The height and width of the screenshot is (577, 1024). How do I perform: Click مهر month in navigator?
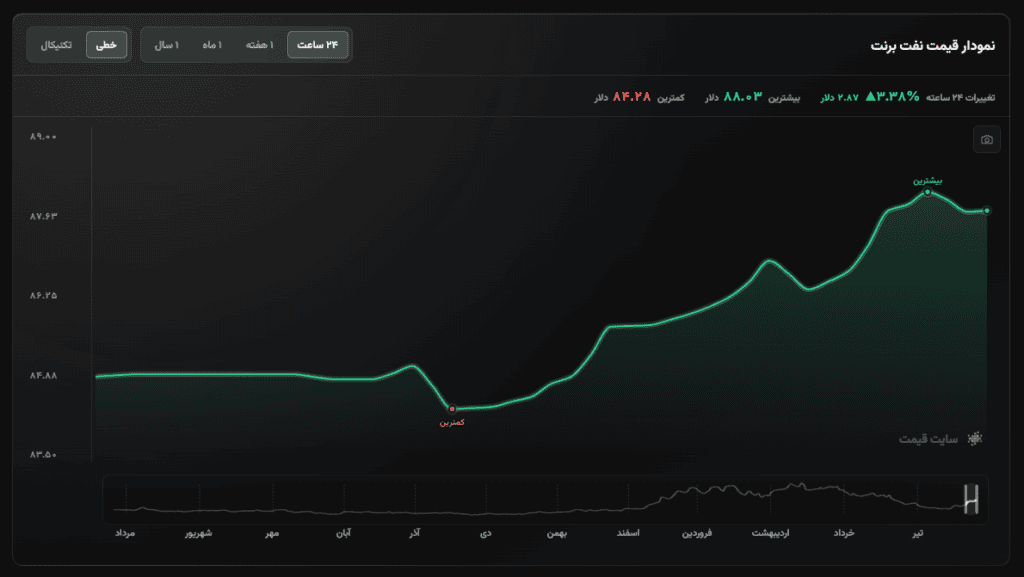[x=272, y=533]
